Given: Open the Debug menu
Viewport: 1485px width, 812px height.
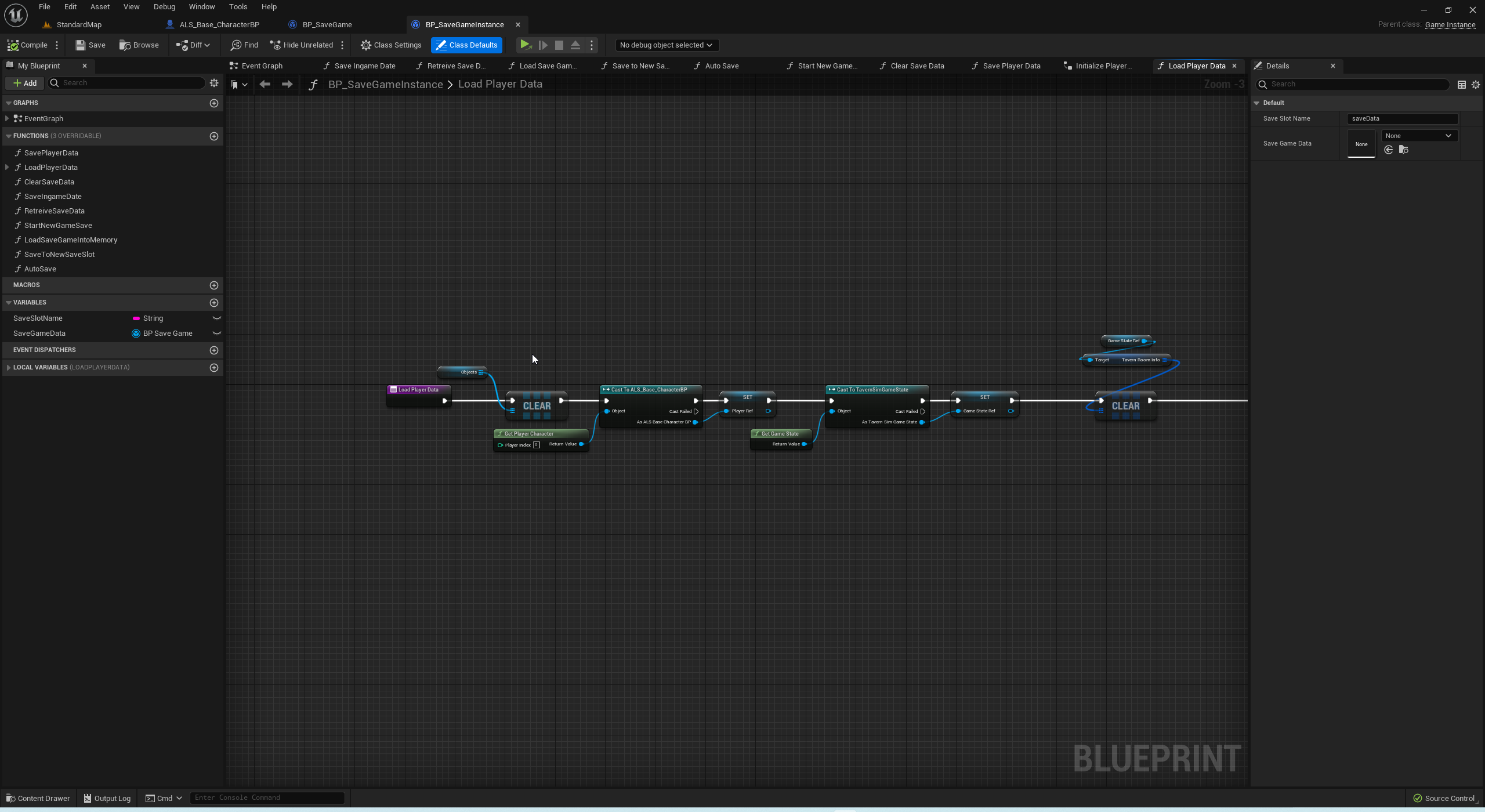Looking at the screenshot, I should tap(164, 7).
